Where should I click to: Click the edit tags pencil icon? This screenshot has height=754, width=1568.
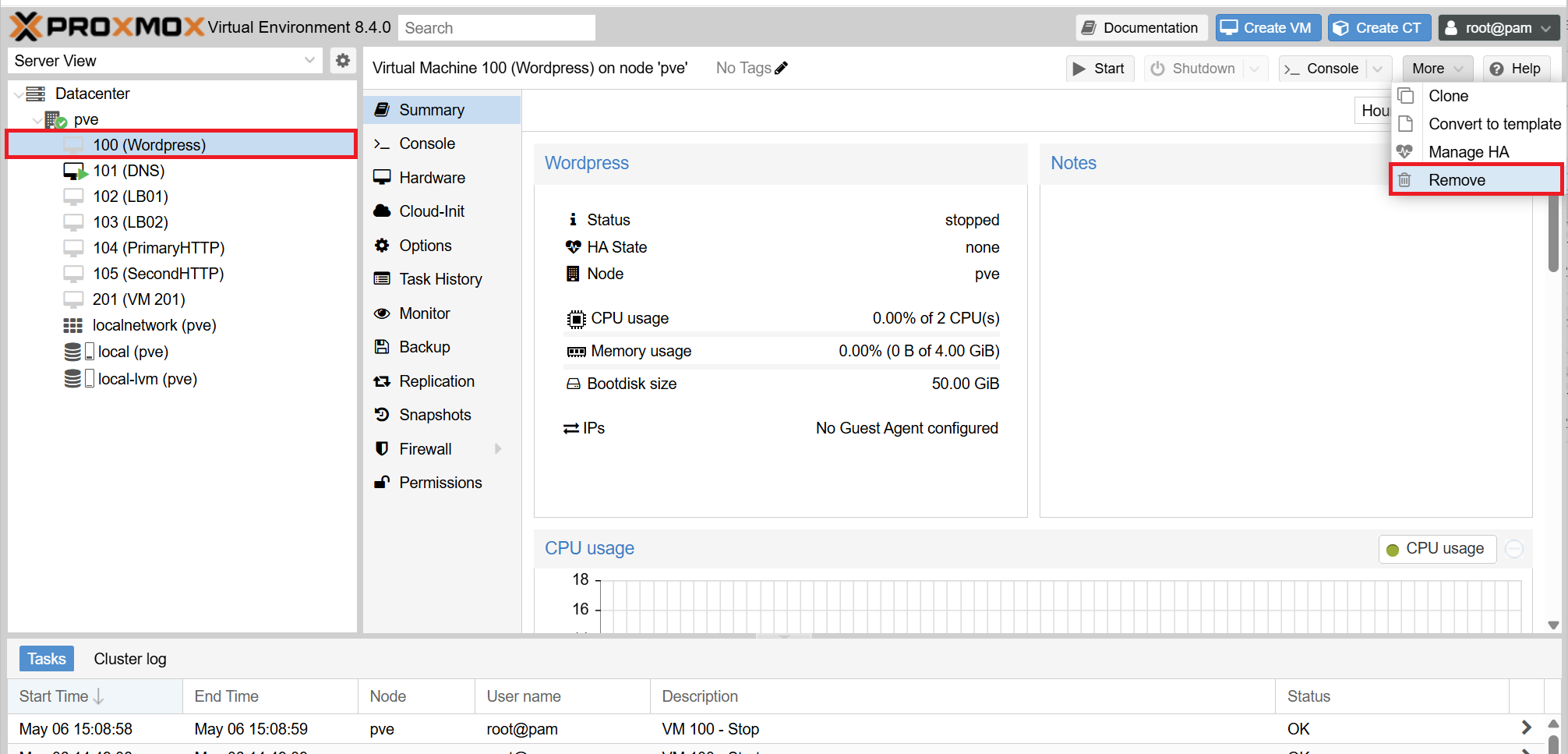click(782, 68)
